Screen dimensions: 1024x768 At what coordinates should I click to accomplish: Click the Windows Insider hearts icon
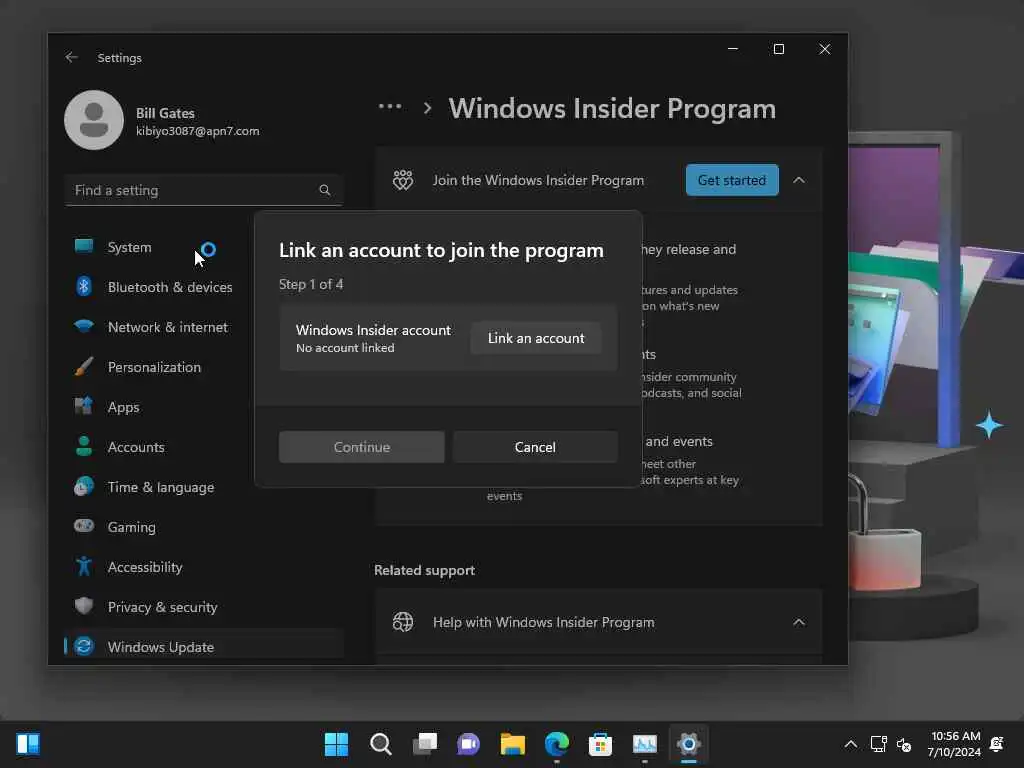click(x=403, y=180)
